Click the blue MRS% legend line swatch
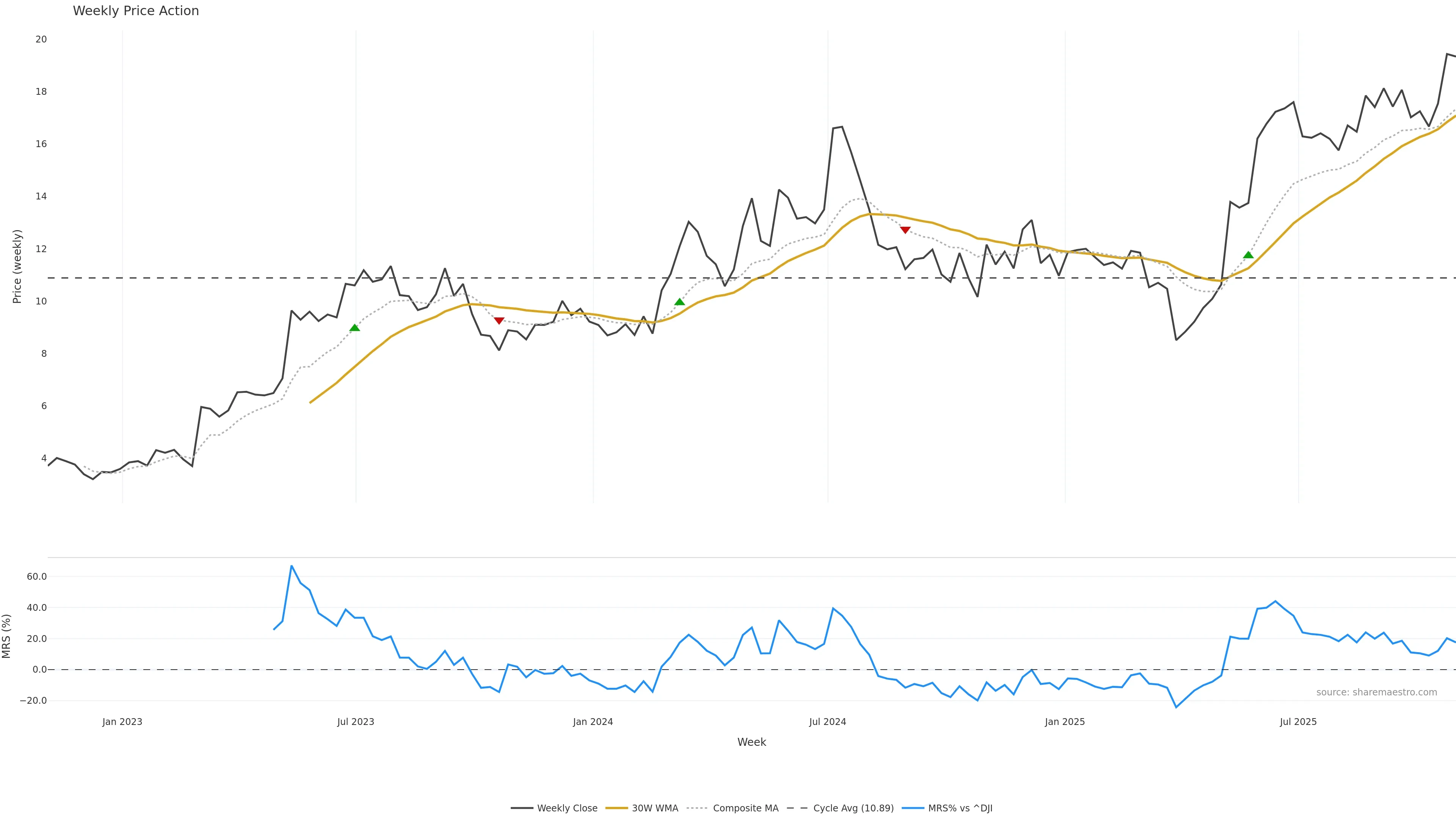Viewport: 1456px width, 819px height. coord(913,808)
